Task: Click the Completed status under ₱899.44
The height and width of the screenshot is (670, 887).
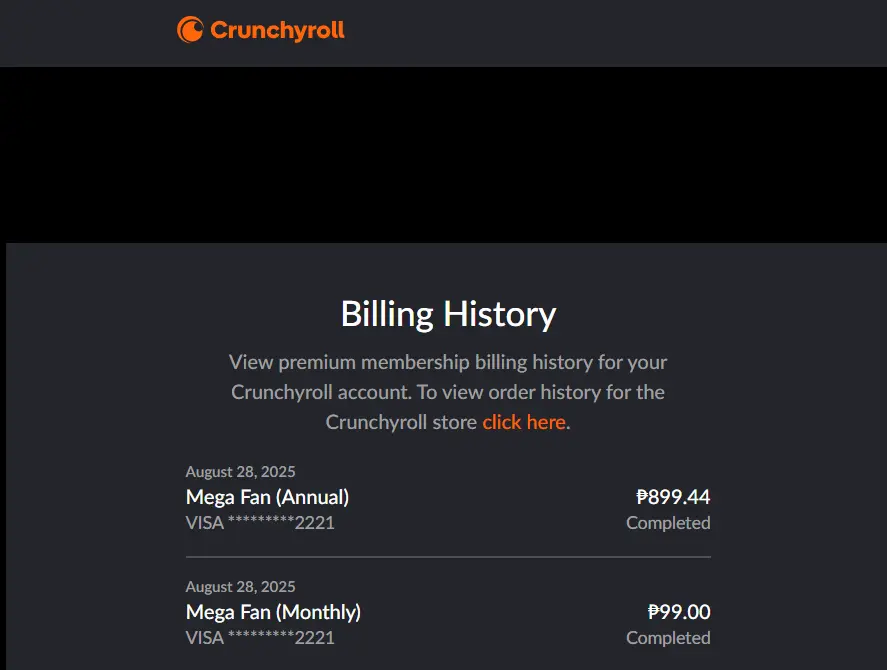Action: [x=668, y=523]
